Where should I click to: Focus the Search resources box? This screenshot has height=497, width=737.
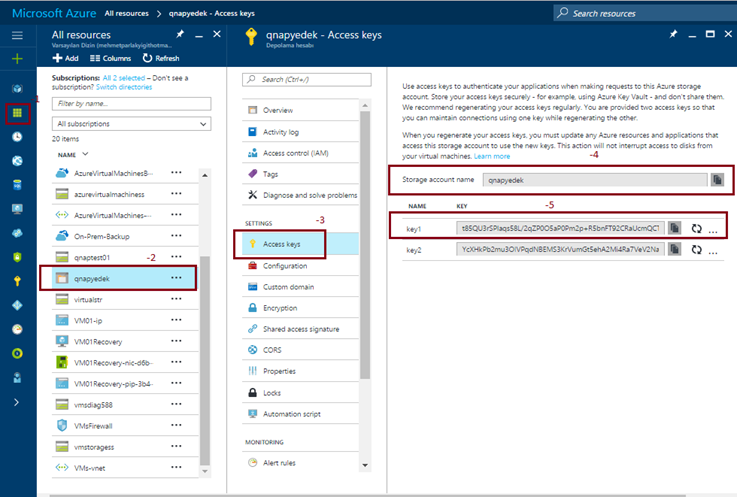[645, 13]
